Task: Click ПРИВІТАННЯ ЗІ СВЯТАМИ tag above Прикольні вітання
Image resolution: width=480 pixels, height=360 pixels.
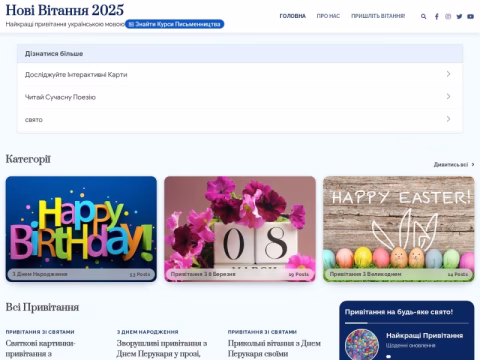Action: click(x=262, y=332)
